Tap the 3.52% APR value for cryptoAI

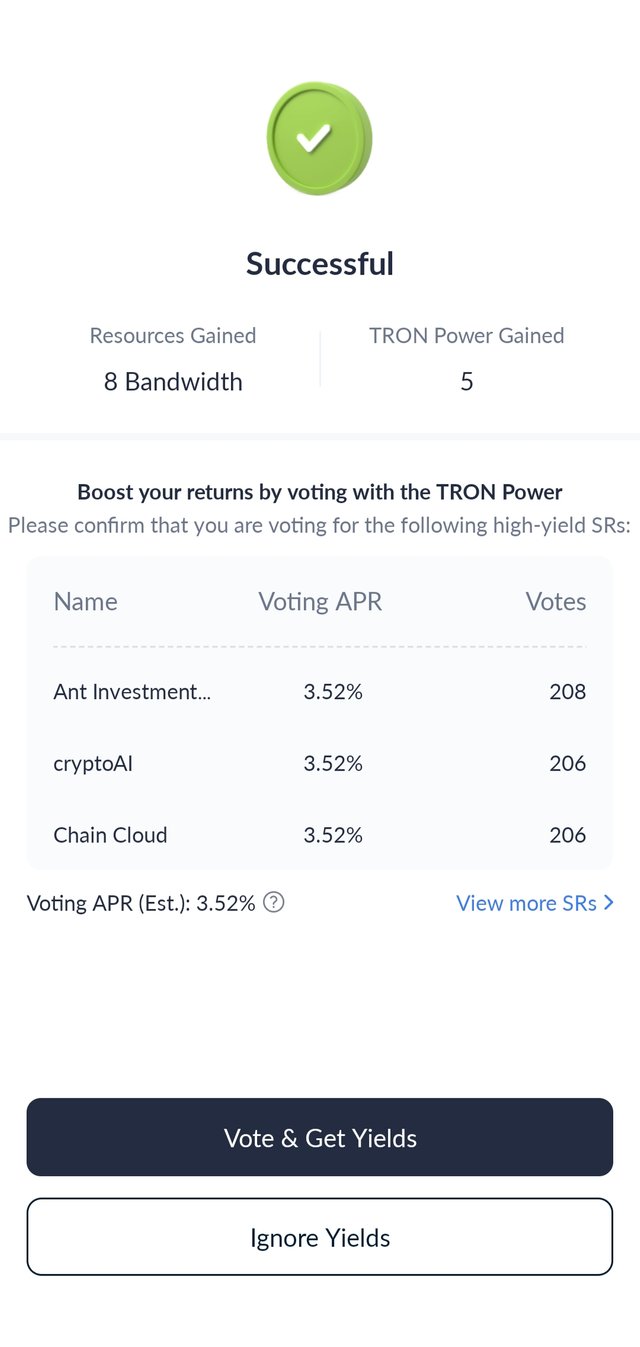333,763
